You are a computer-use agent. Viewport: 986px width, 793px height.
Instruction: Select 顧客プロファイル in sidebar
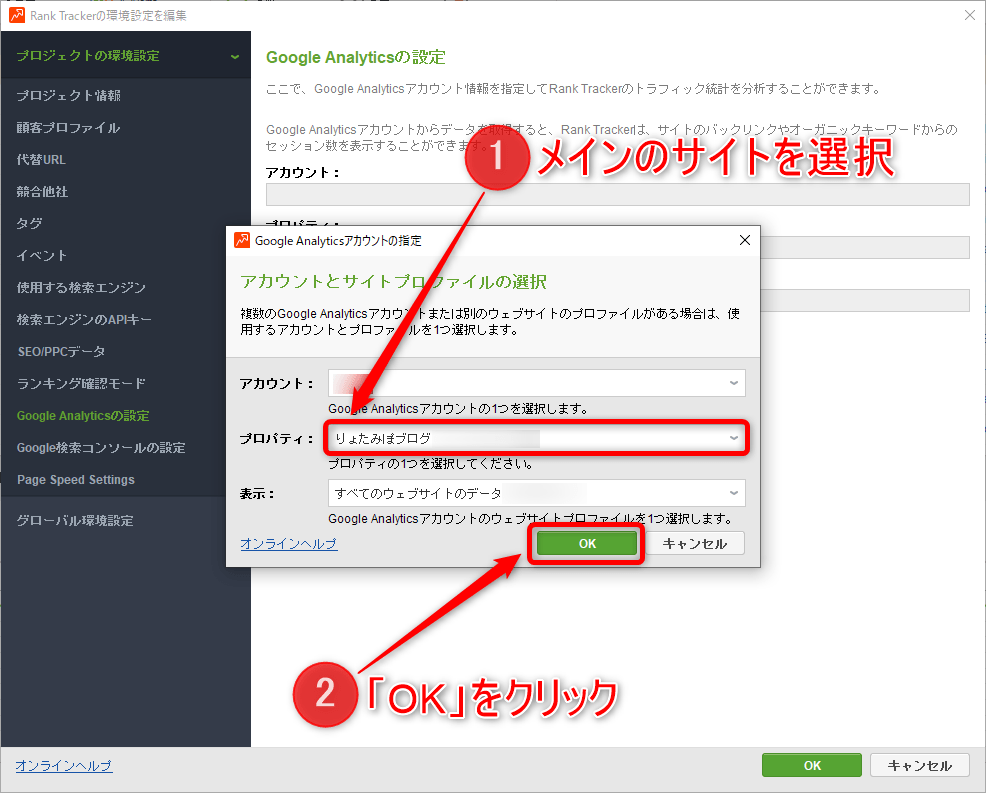(x=68, y=128)
